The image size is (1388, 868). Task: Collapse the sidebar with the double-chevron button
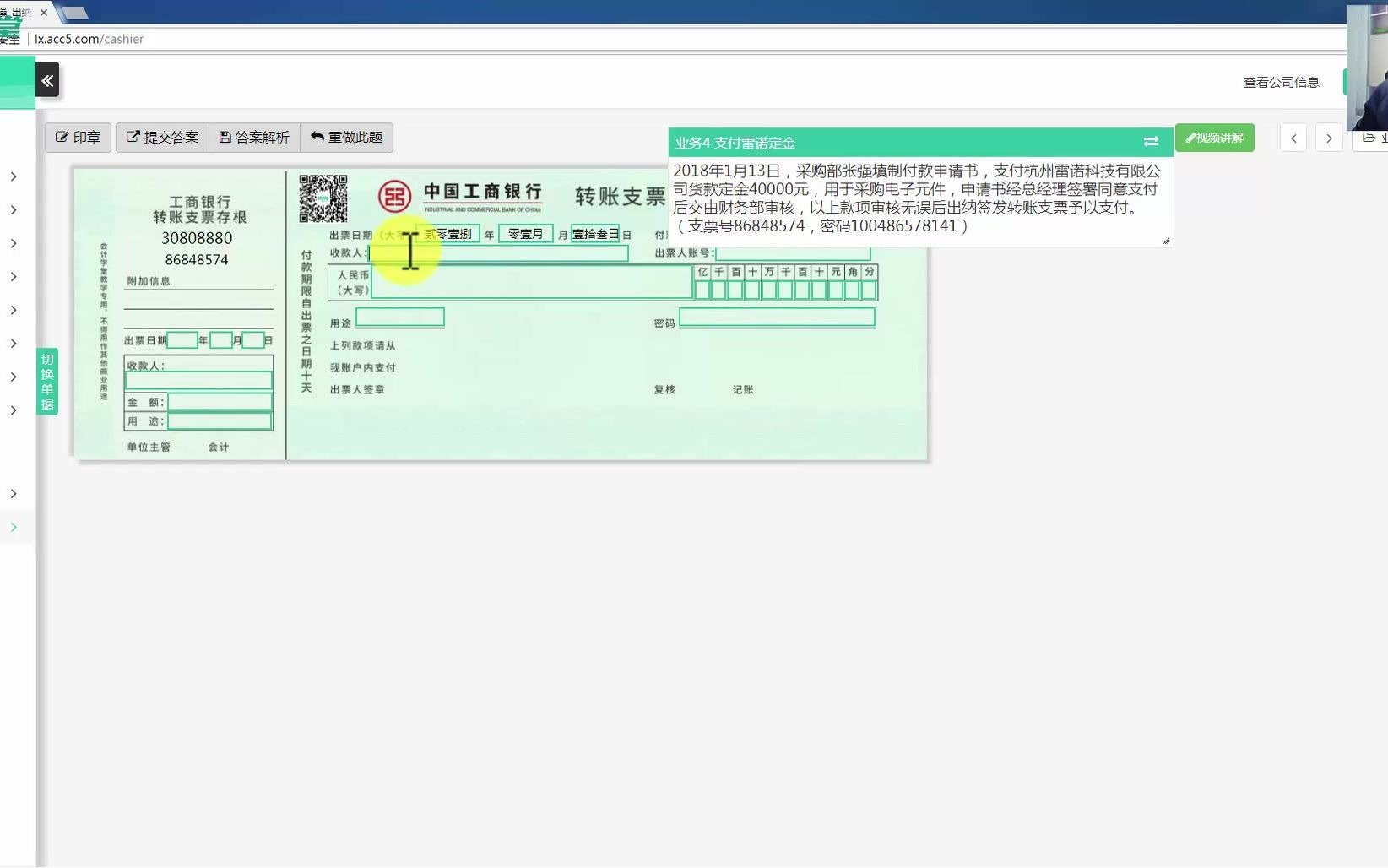(x=47, y=80)
